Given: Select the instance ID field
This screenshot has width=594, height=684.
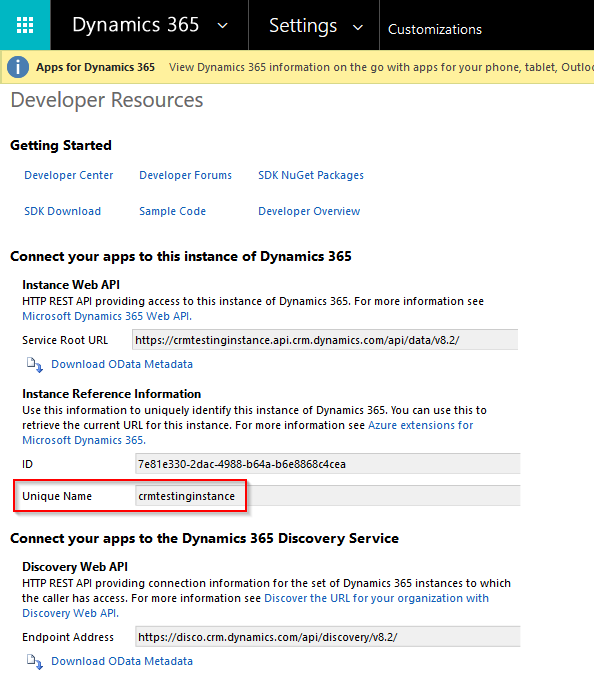Looking at the screenshot, I should pyautogui.click(x=328, y=464).
